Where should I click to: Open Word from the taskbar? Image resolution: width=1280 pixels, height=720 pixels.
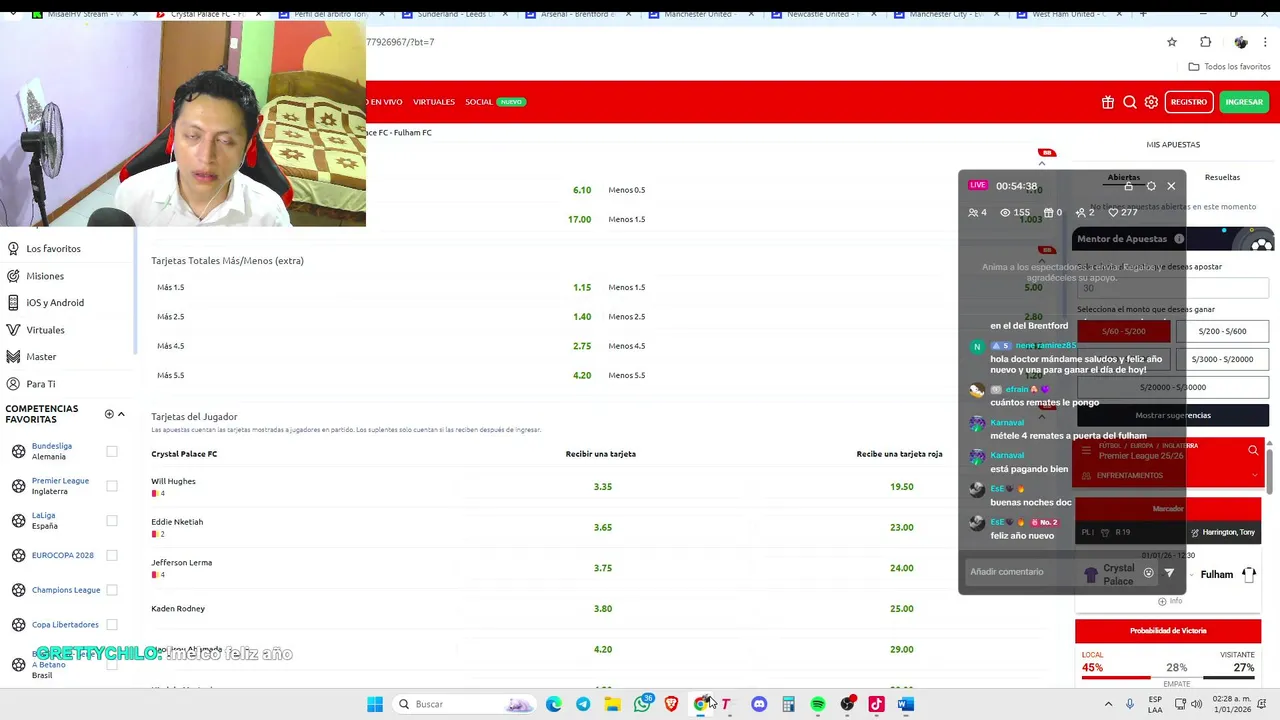click(x=905, y=704)
